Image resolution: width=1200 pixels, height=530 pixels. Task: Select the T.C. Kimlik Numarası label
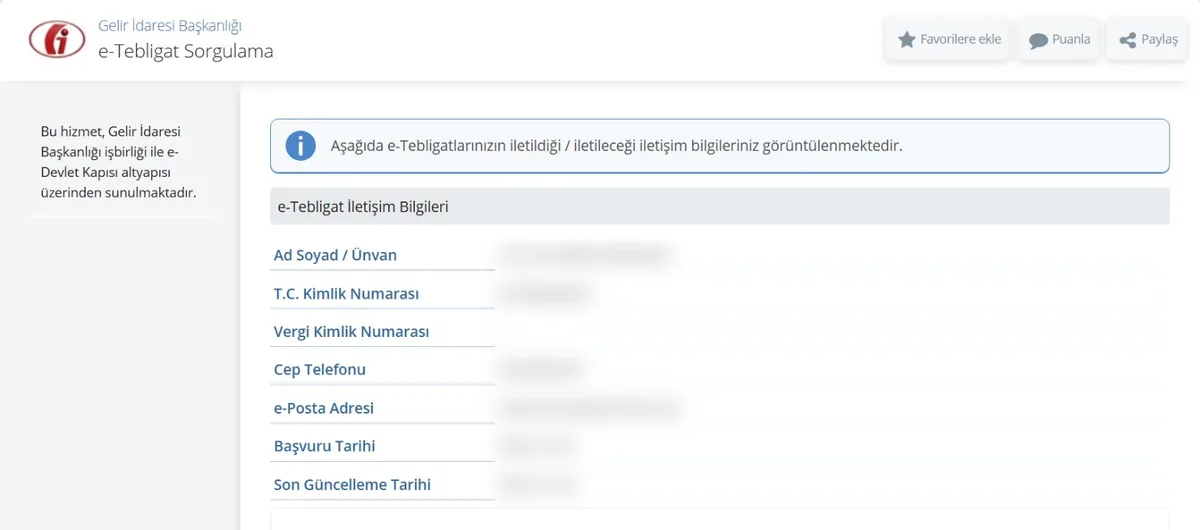(346, 294)
